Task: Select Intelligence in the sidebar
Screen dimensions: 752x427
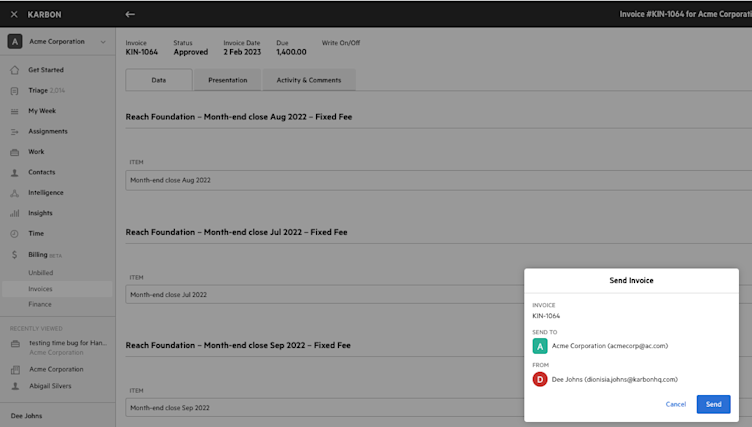Action: click(x=46, y=193)
